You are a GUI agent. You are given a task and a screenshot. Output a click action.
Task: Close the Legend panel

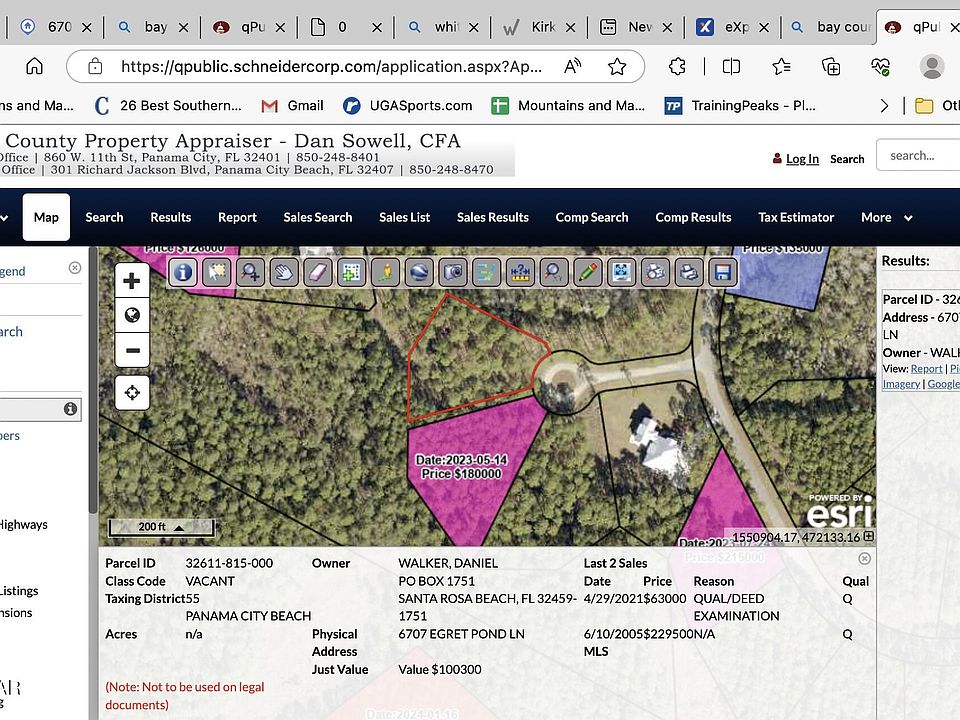click(75, 268)
